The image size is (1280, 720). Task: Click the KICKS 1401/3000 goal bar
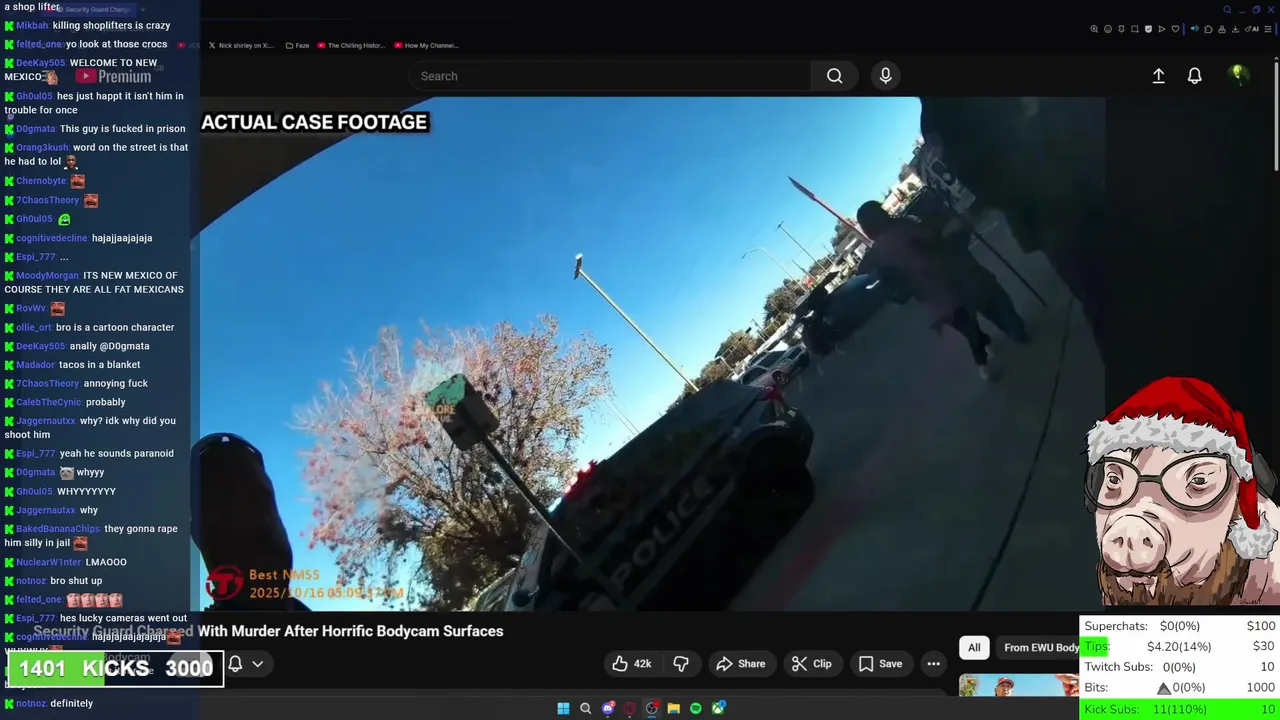coord(115,668)
